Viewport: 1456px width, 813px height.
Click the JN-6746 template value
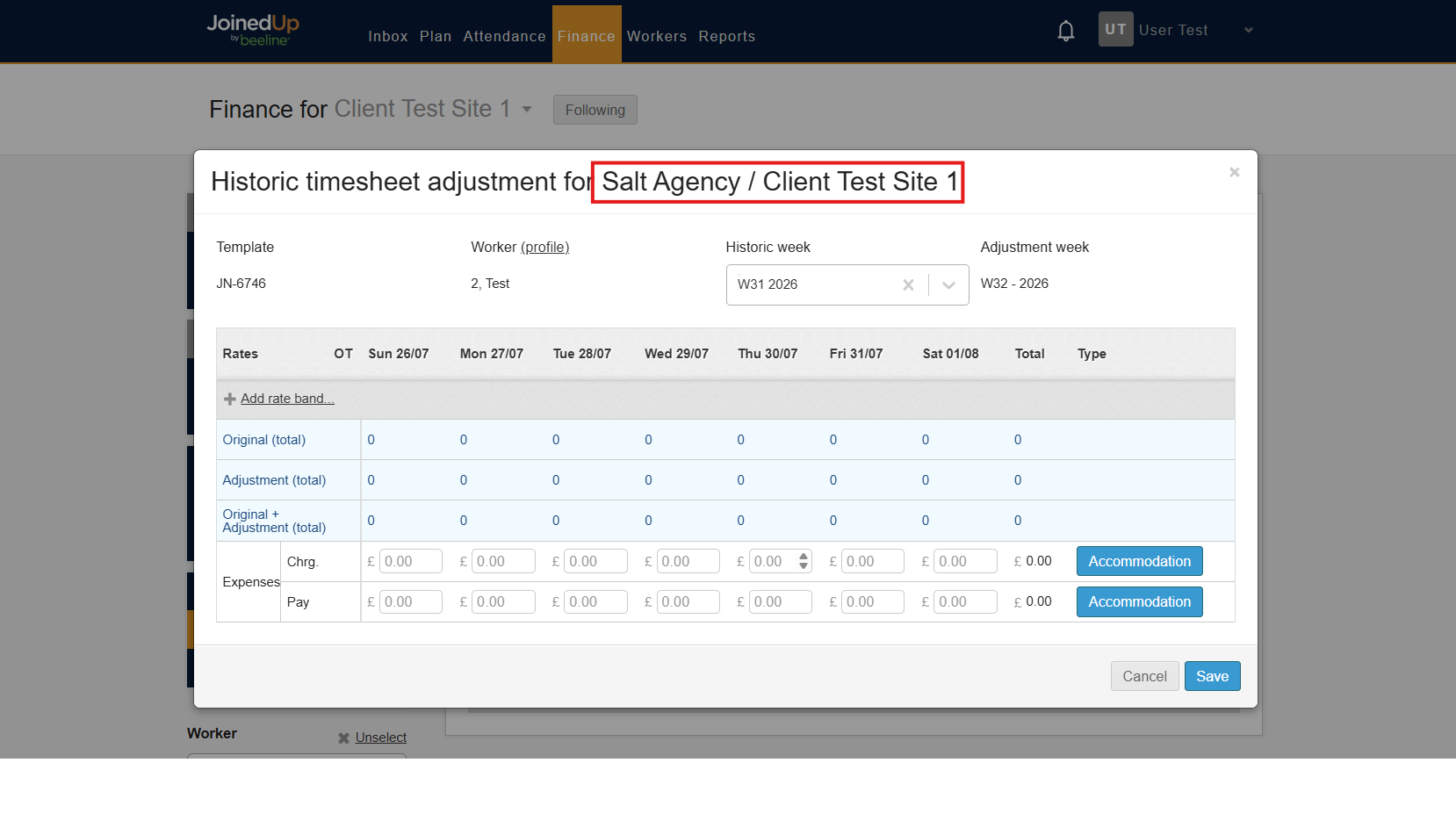241,284
